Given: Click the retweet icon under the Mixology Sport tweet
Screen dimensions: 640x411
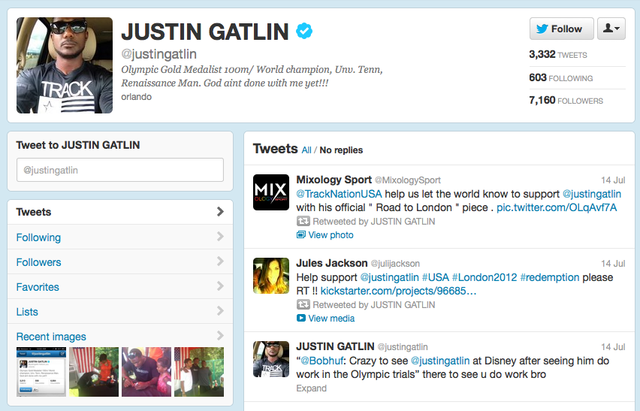Looking at the screenshot, I should [x=303, y=221].
